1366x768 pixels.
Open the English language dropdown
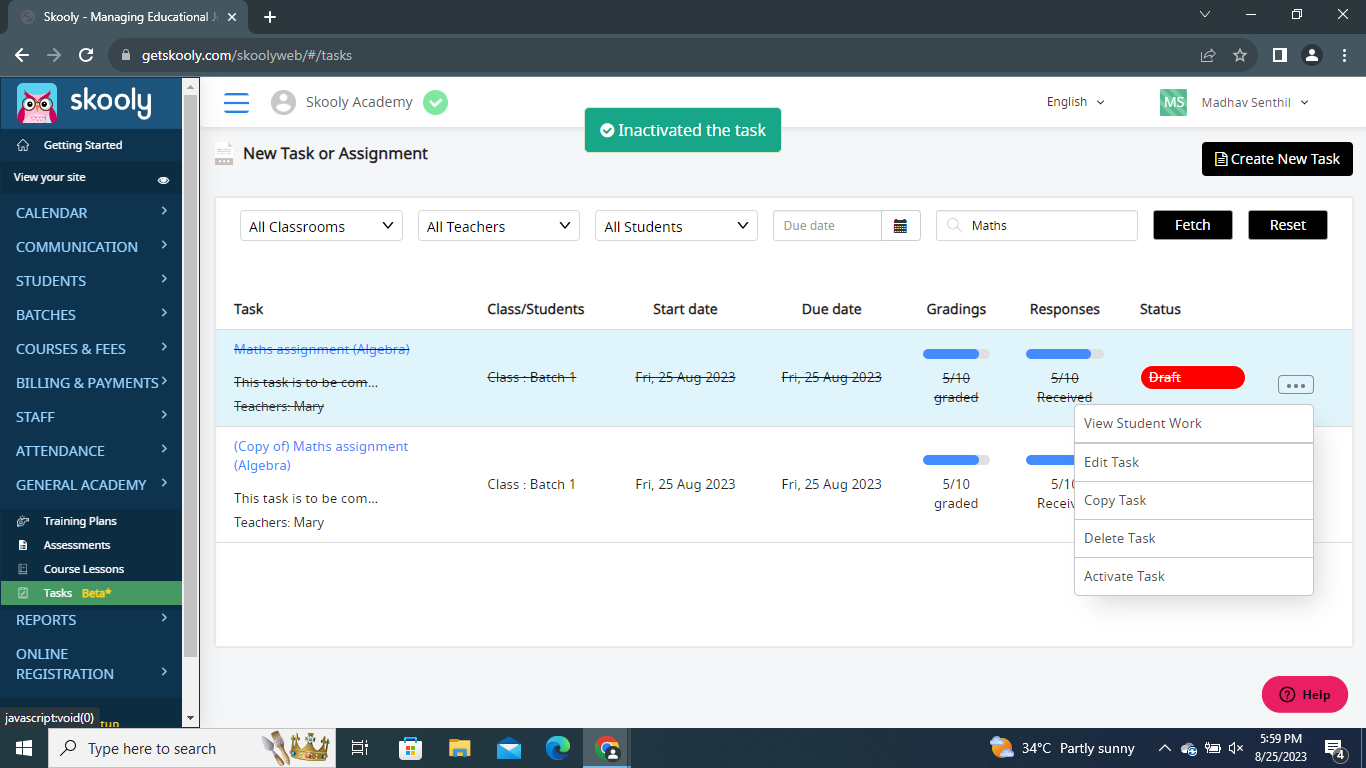point(1076,102)
